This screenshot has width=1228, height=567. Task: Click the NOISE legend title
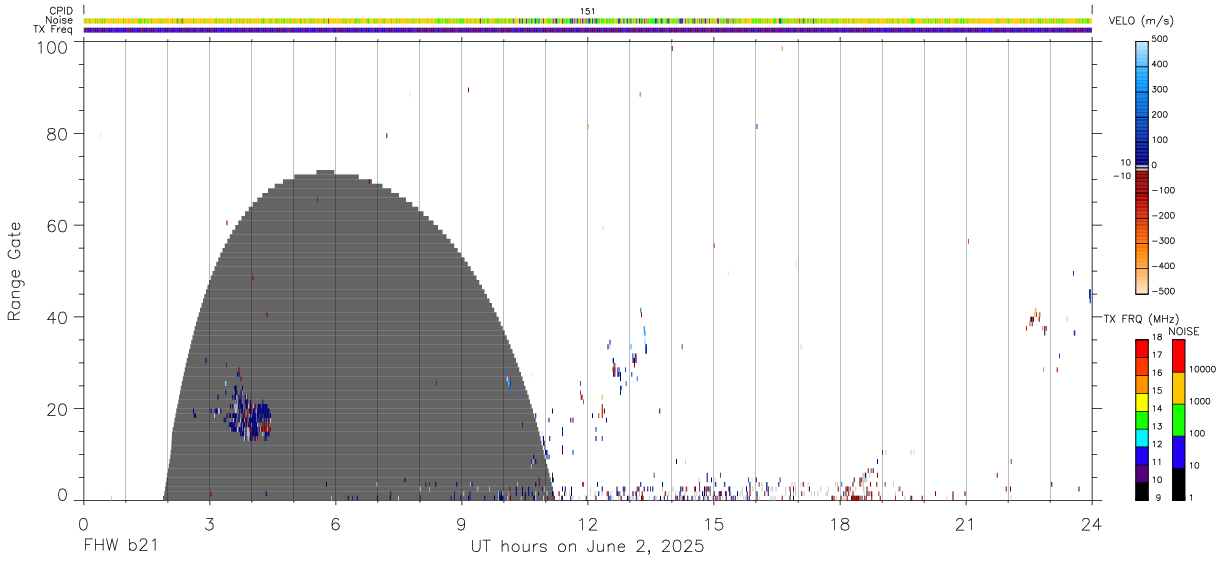[1185, 330]
